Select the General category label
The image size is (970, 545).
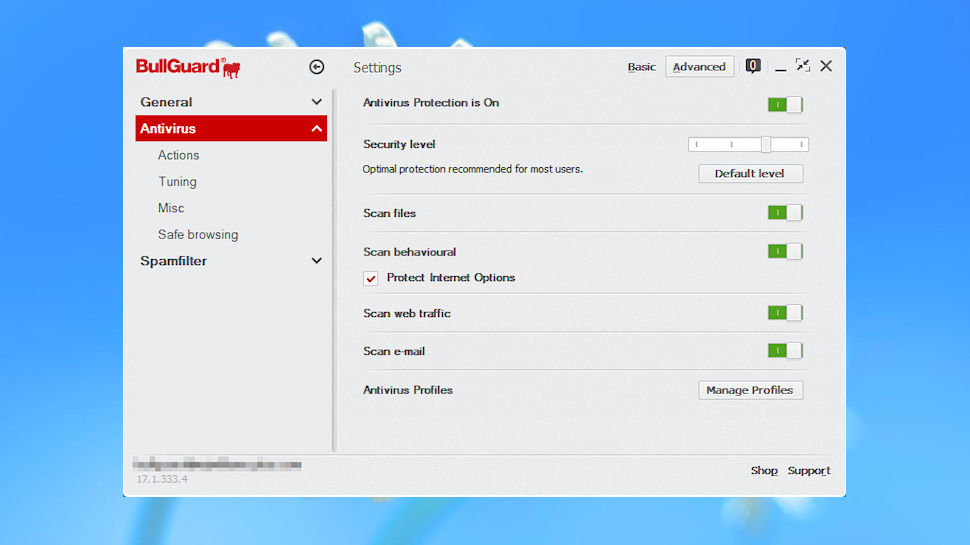click(x=166, y=102)
